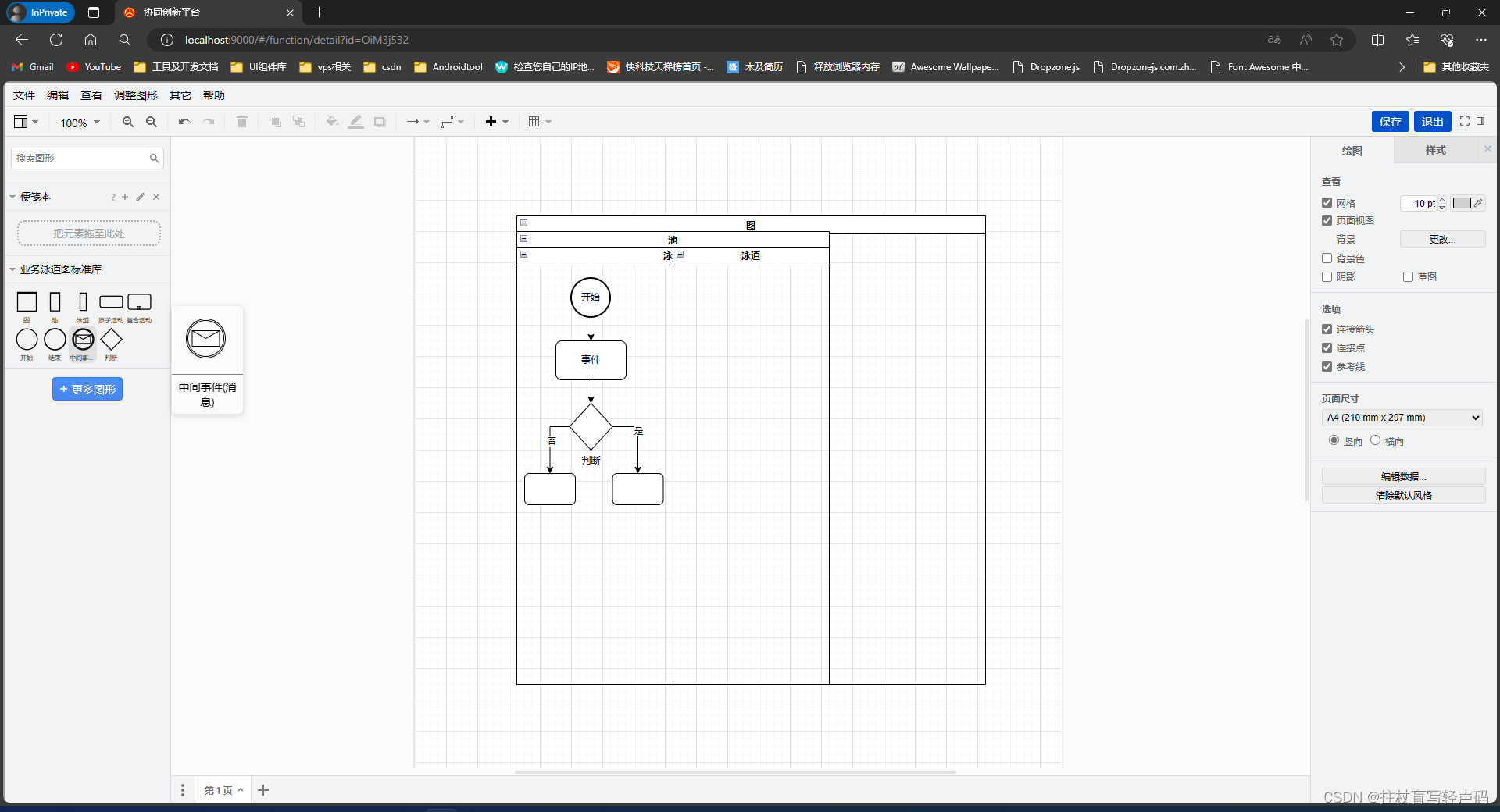Click the zoom in magnifier icon
This screenshot has height=812, width=1500.
click(x=128, y=122)
